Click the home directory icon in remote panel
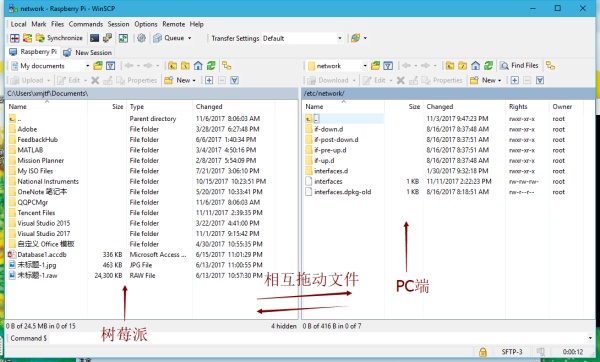The width and height of the screenshot is (600, 362). point(475,66)
